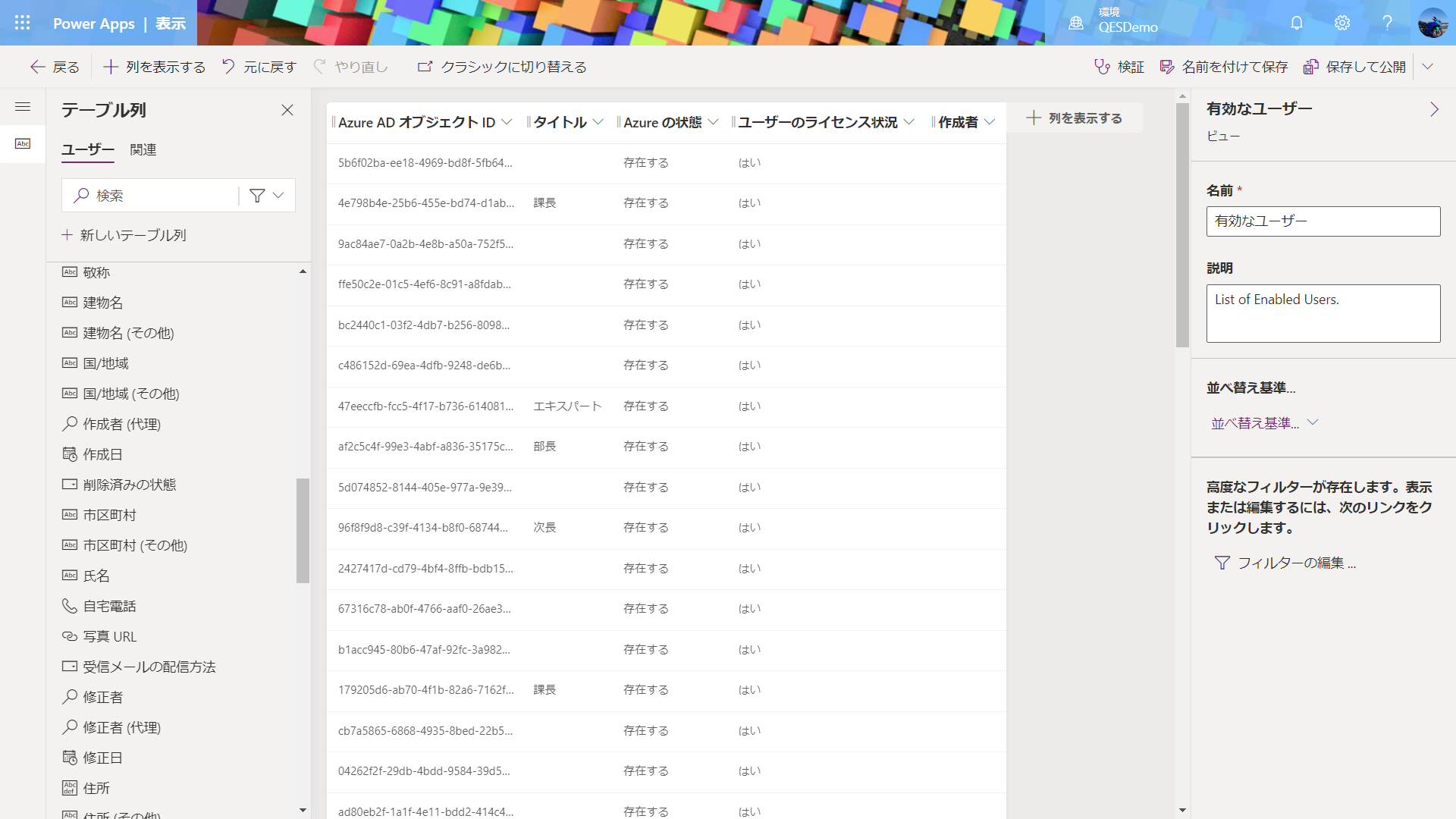1456x819 pixels.
Task: Click the 名前 input field
Action: point(1323,221)
